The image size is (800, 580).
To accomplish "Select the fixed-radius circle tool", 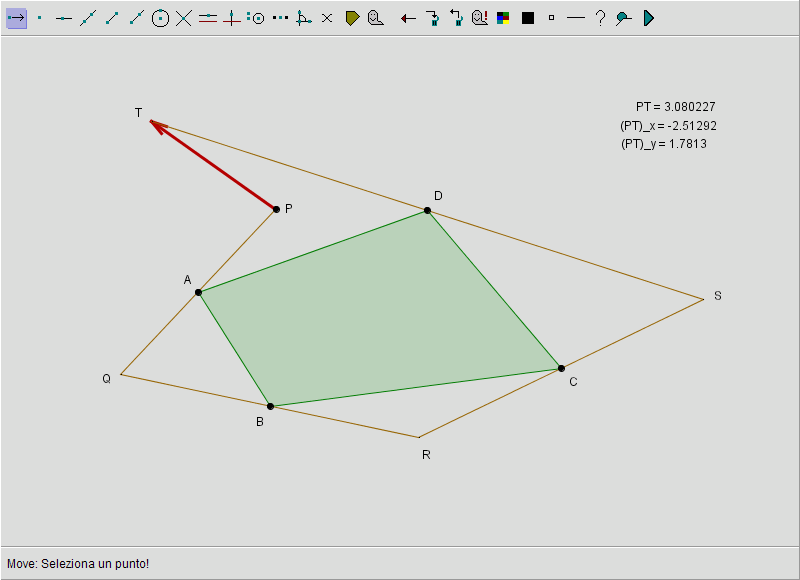I will (x=256, y=18).
